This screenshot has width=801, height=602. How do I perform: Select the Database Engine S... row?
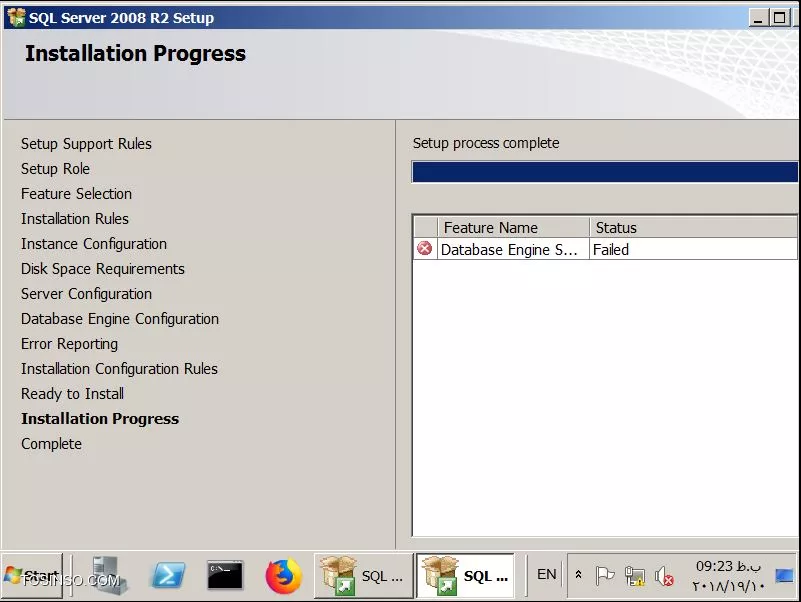pyautogui.click(x=605, y=249)
